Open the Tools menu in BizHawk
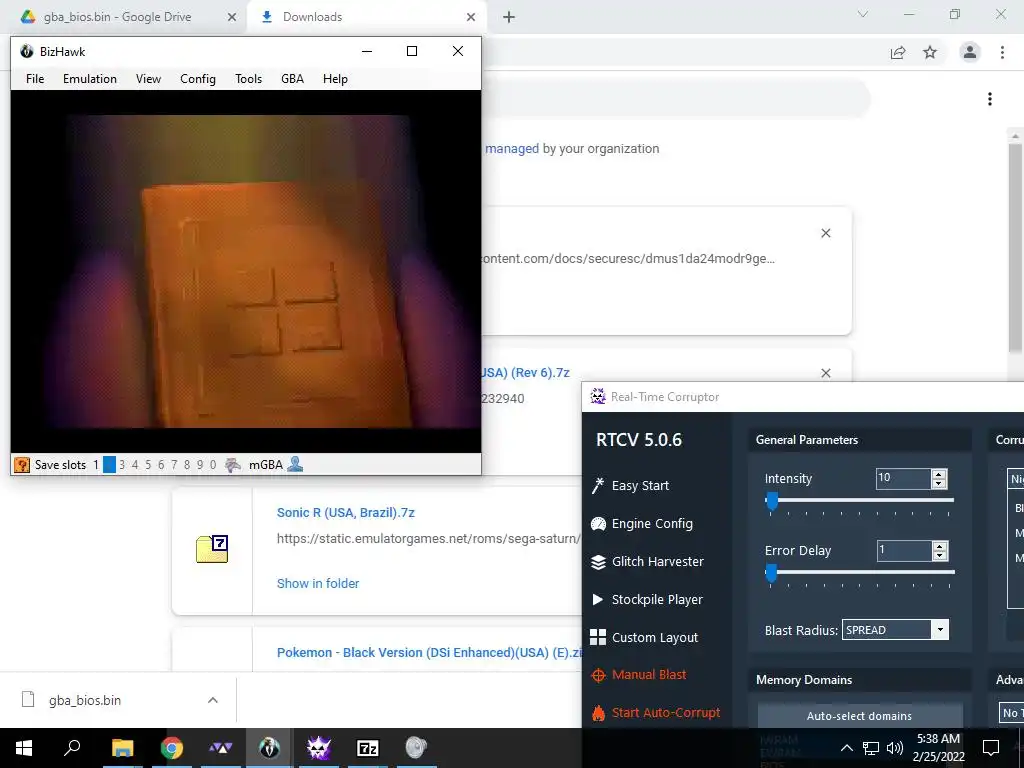Screen dimensions: 1024x768 coord(248,79)
